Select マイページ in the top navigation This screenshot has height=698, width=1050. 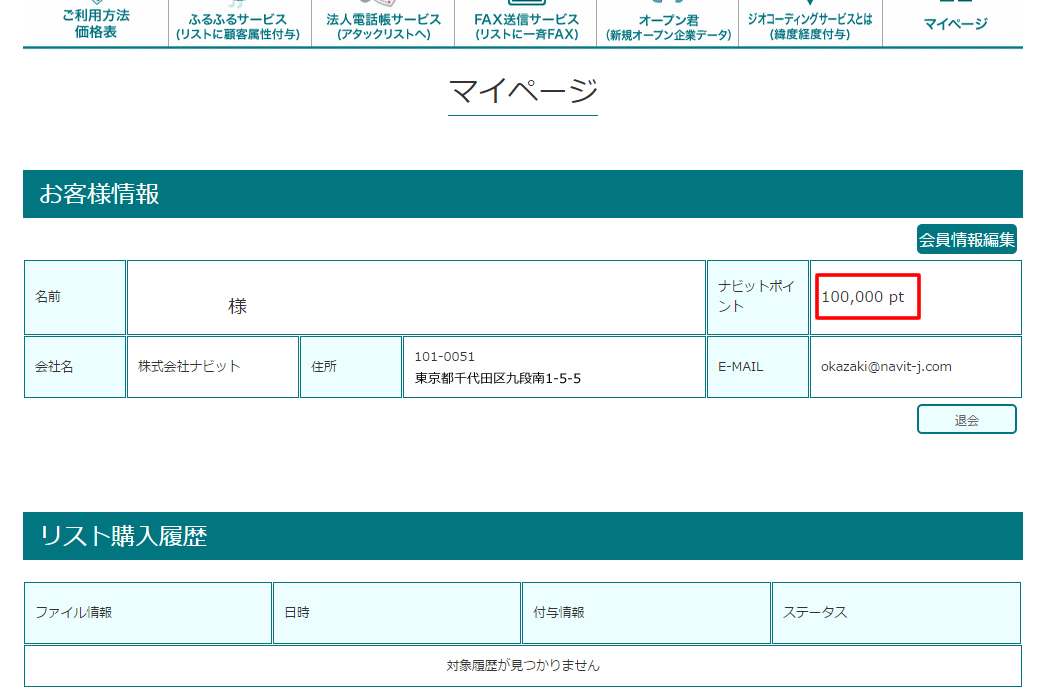(x=954, y=24)
